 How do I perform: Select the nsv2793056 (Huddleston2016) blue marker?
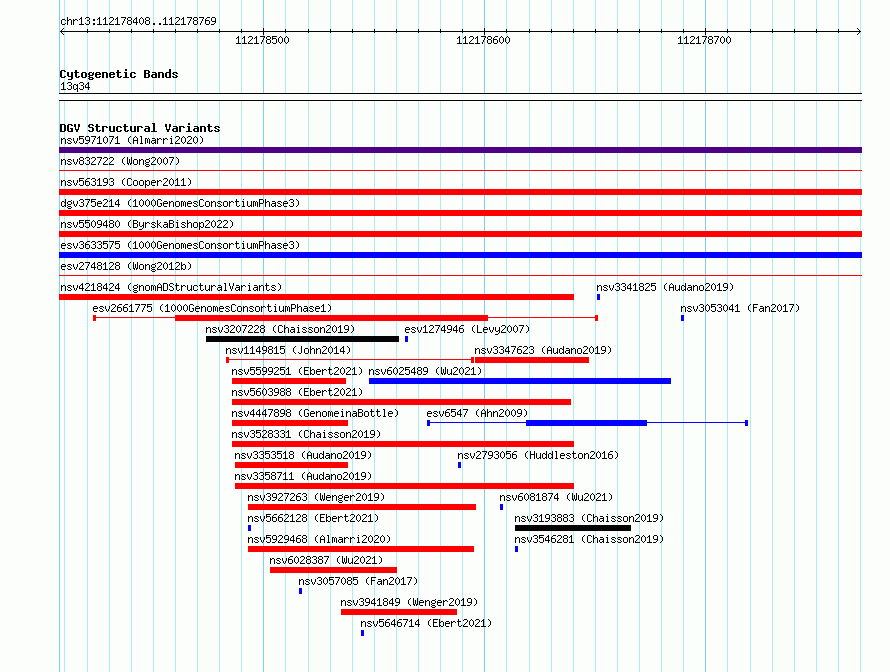point(459,465)
